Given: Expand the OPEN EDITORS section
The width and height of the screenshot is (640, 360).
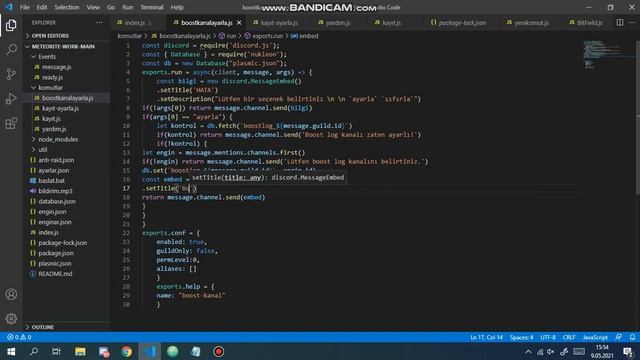Looking at the screenshot, I should (50, 36).
